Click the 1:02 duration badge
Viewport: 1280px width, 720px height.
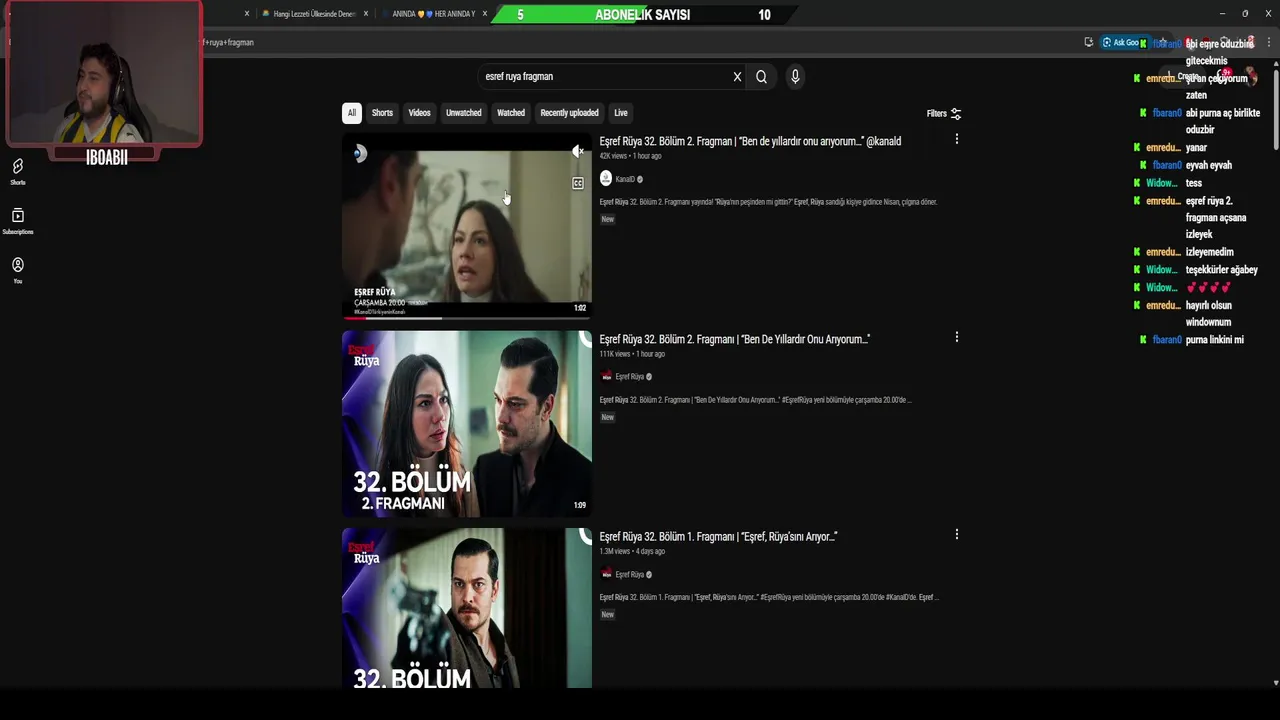point(580,308)
